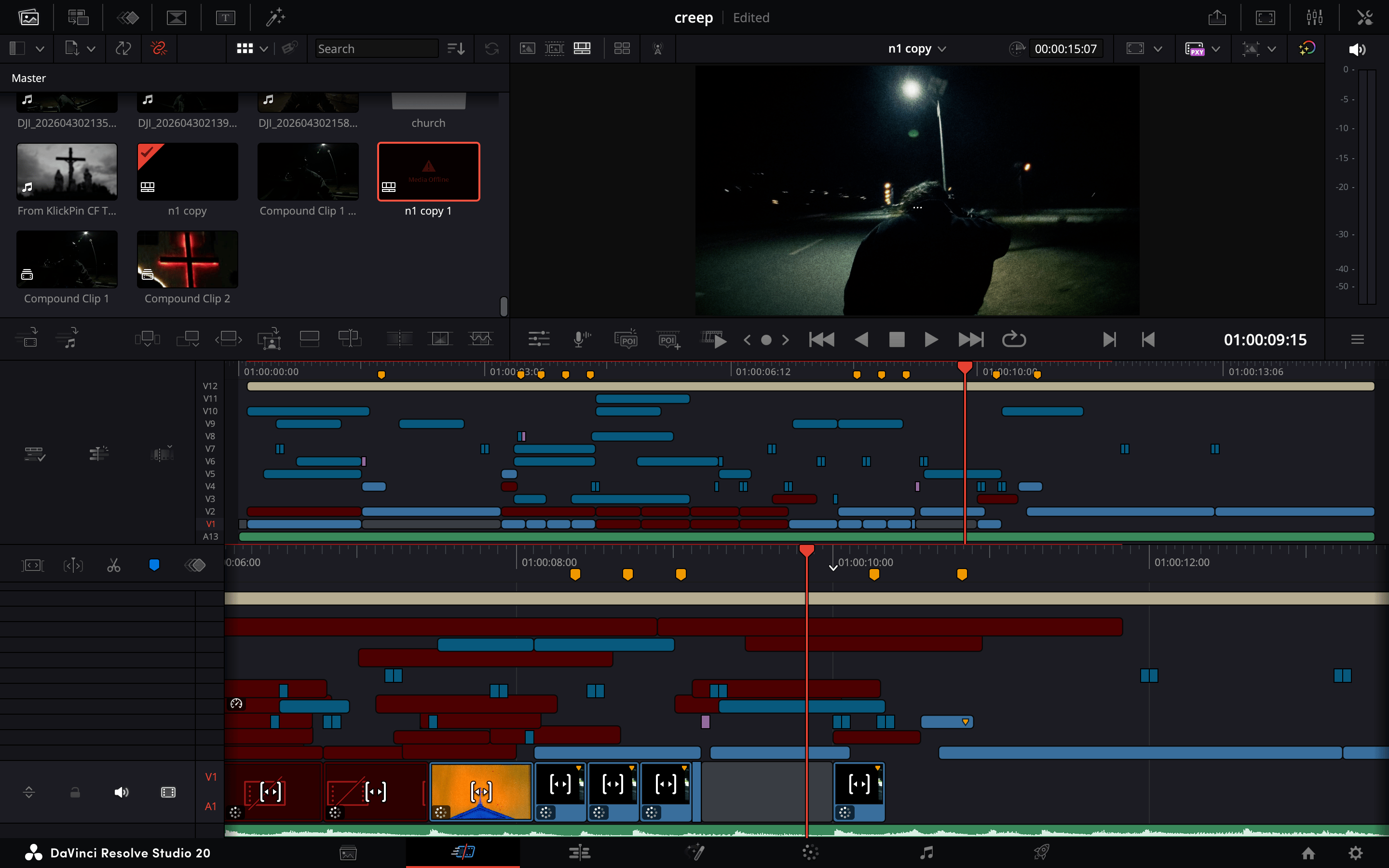Viewport: 1389px width, 868px height.
Task: Toggle the blue flag marker color button
Action: pos(154,566)
